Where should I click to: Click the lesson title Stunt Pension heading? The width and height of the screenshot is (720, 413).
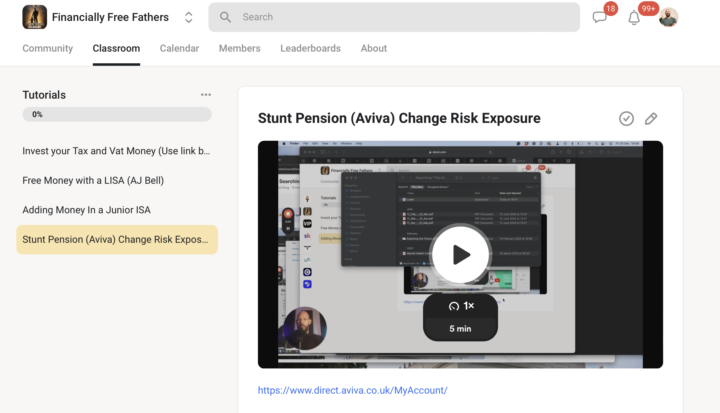[399, 118]
